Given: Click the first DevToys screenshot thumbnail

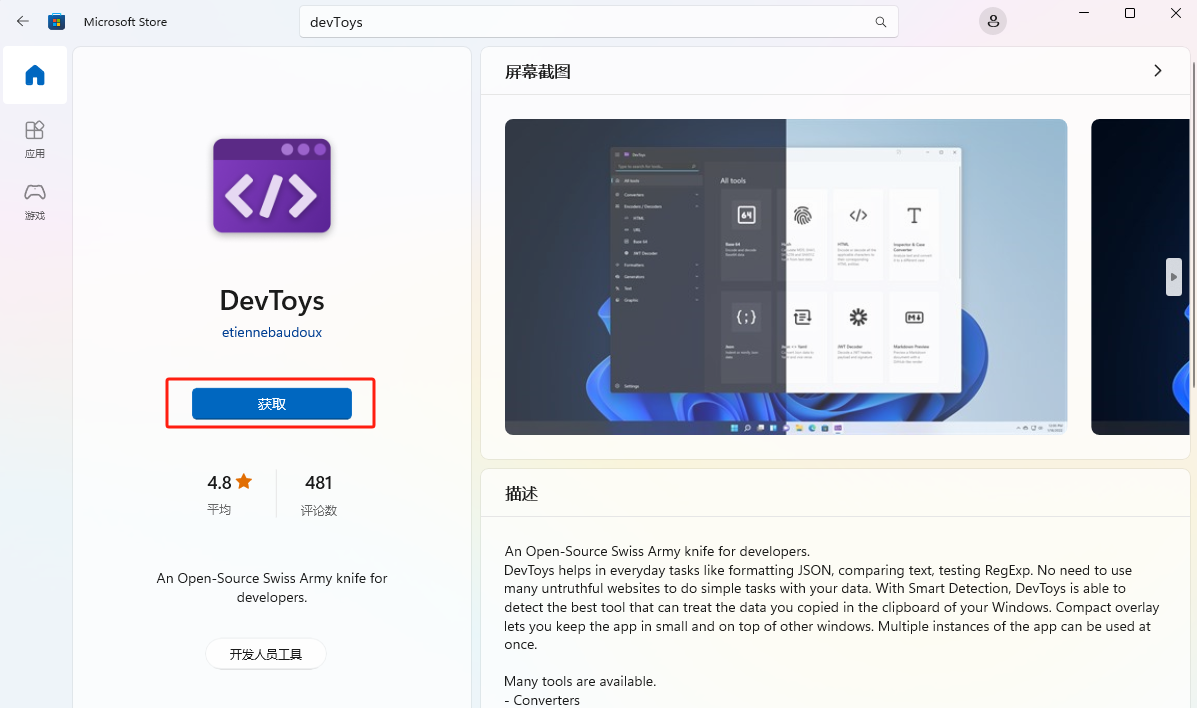Looking at the screenshot, I should pyautogui.click(x=785, y=277).
